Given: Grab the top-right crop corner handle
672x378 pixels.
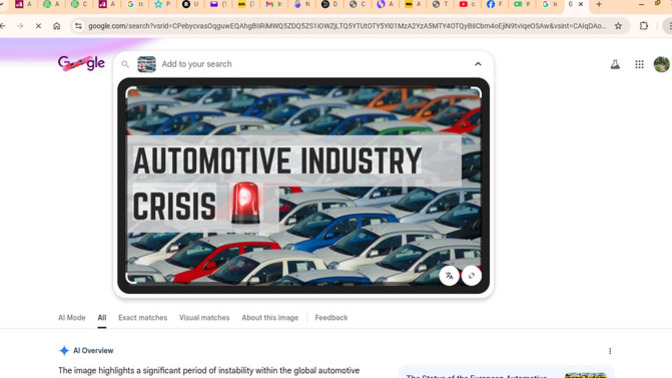Looking at the screenshot, I should pos(476,92).
